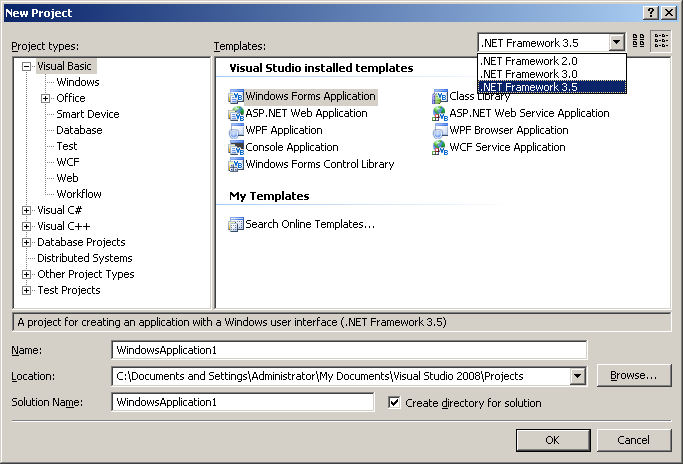
Task: Expand the Office node under Visual Basic
Action: click(x=46, y=98)
